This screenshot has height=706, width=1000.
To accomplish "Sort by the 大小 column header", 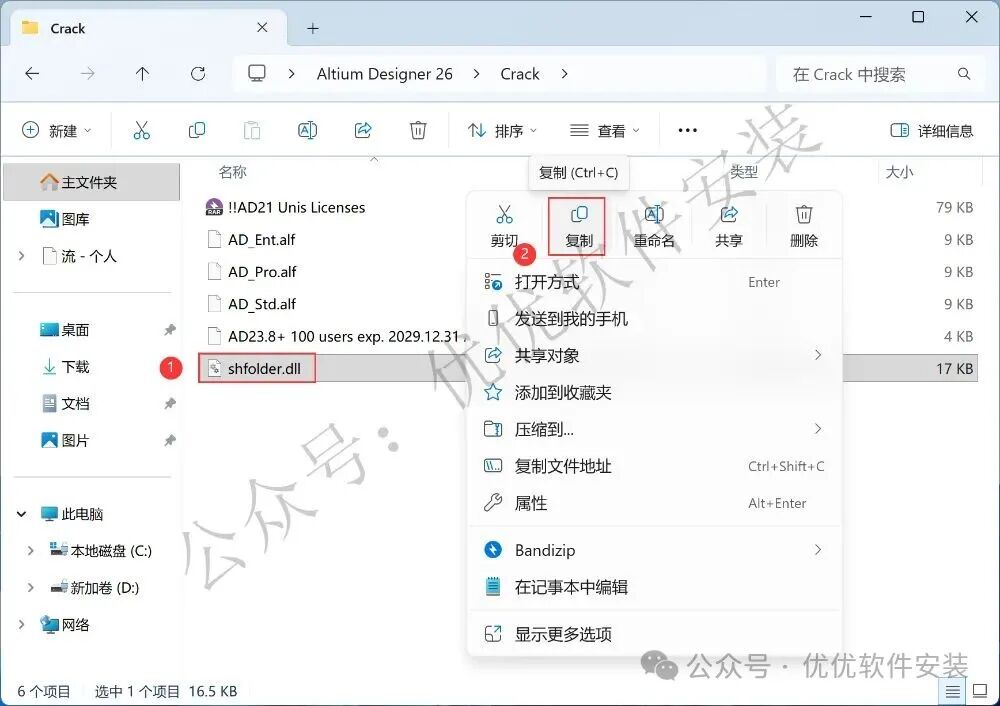I will 899,172.
